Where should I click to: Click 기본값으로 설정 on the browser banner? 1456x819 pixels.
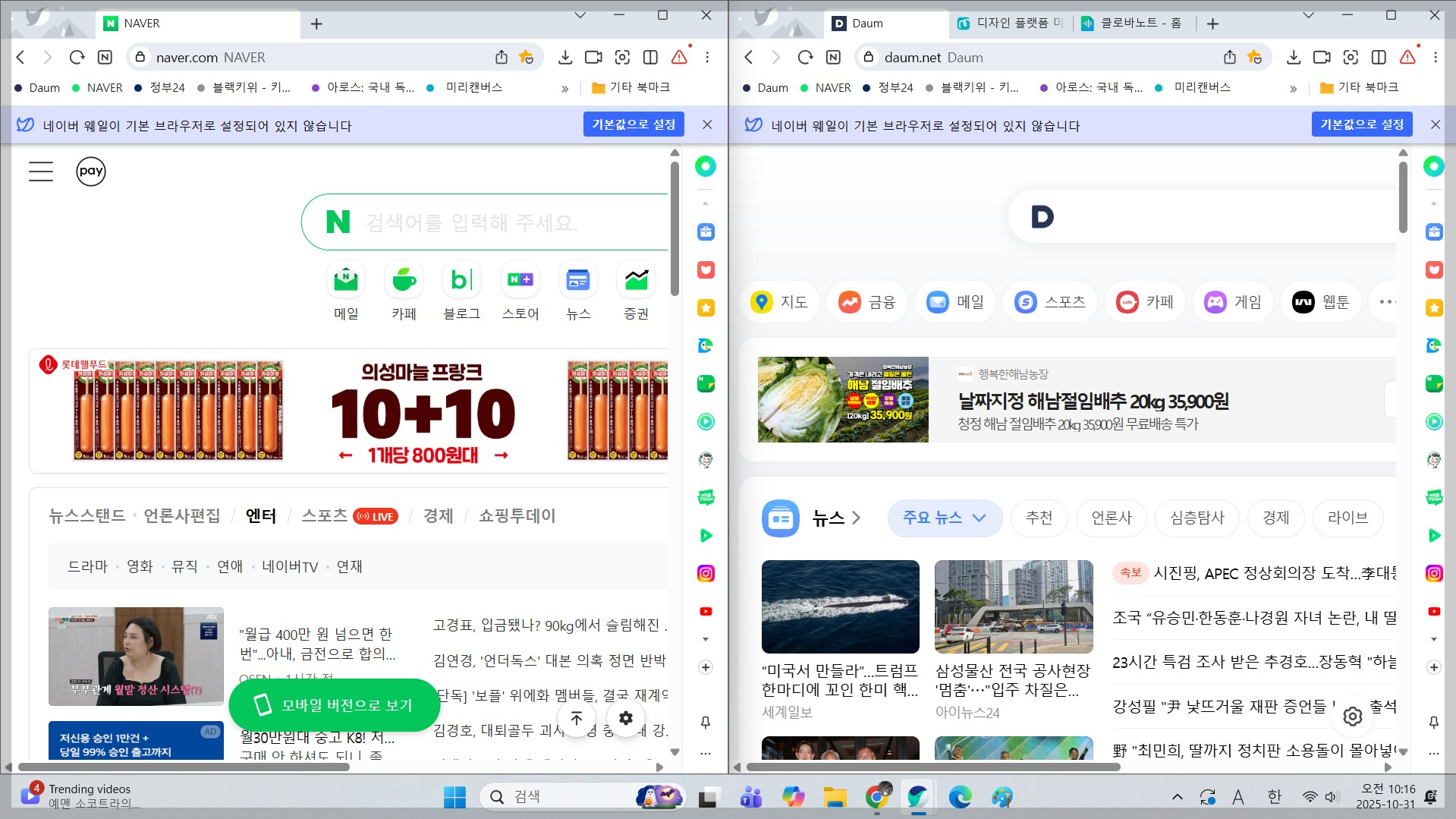tap(634, 124)
